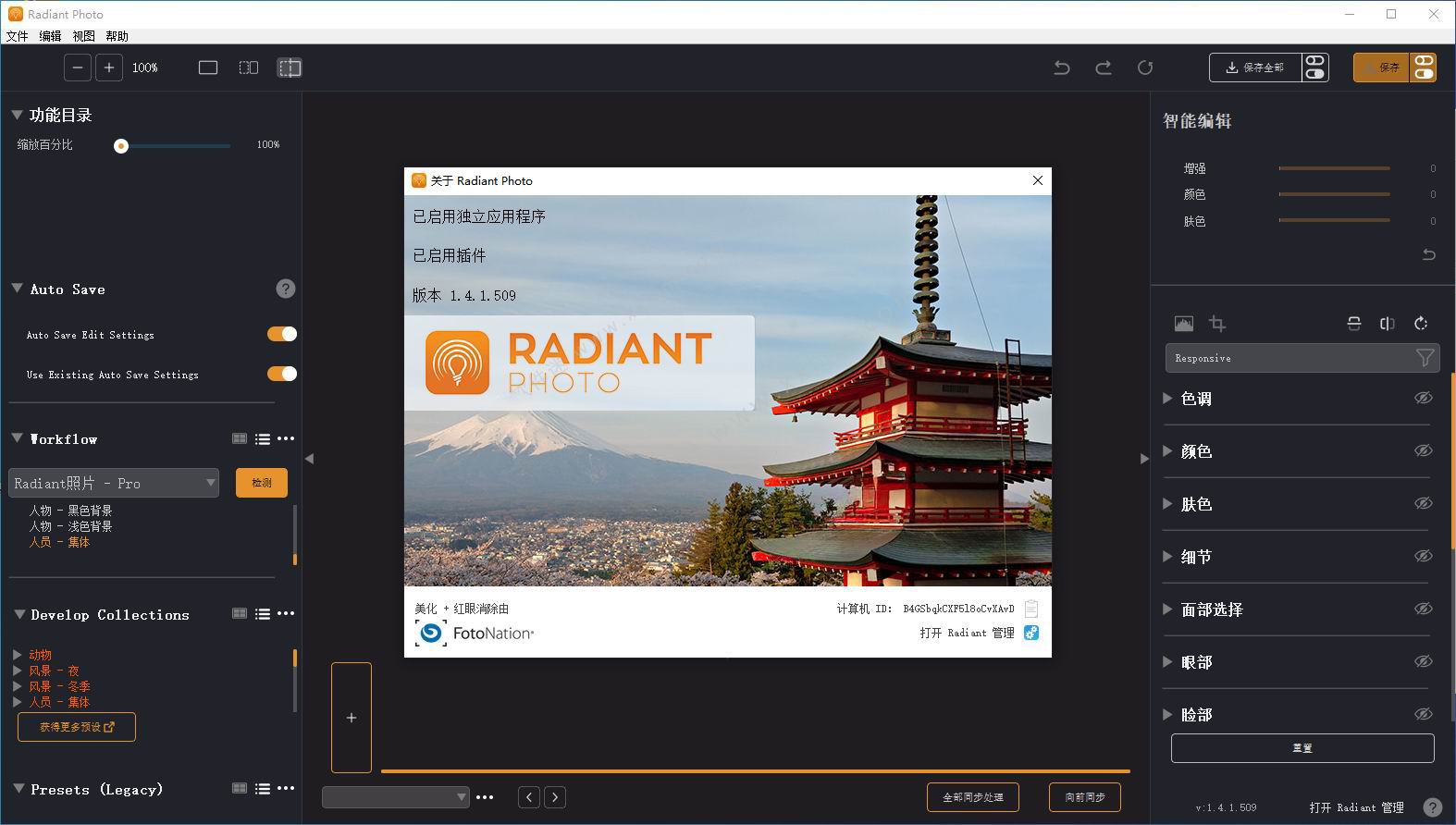Toggle Auto Save Edit Settings switch
Viewport: 1456px width, 825px height.
[x=282, y=334]
